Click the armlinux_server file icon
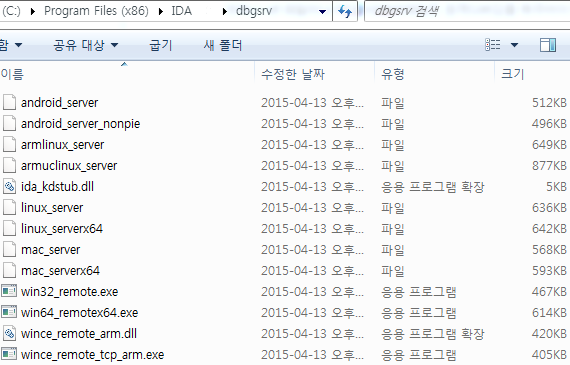The height and width of the screenshot is (365, 570). (x=9, y=144)
